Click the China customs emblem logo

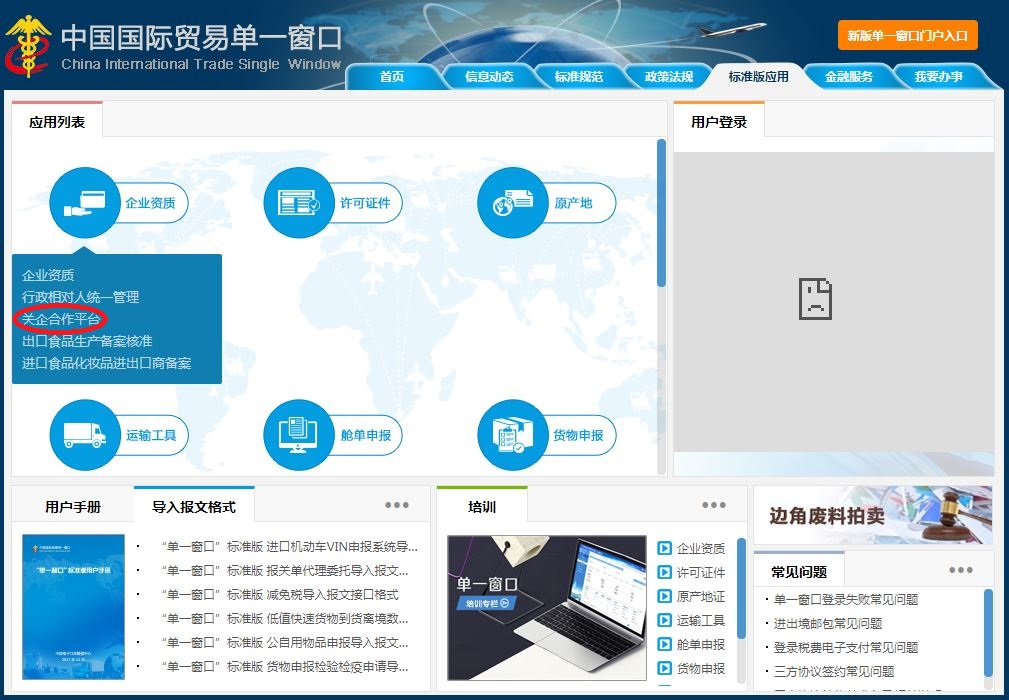point(27,46)
